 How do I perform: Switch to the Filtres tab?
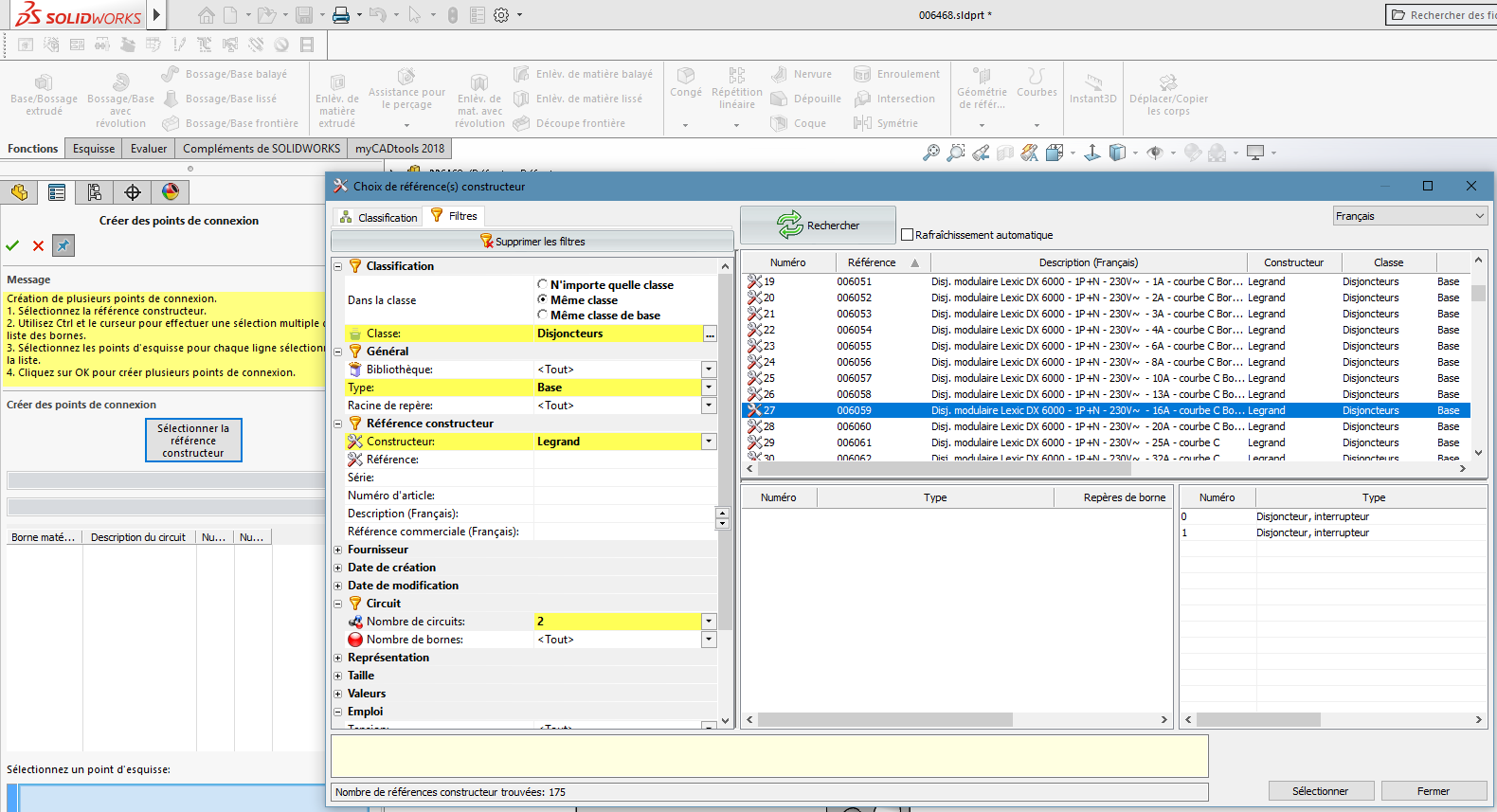454,216
